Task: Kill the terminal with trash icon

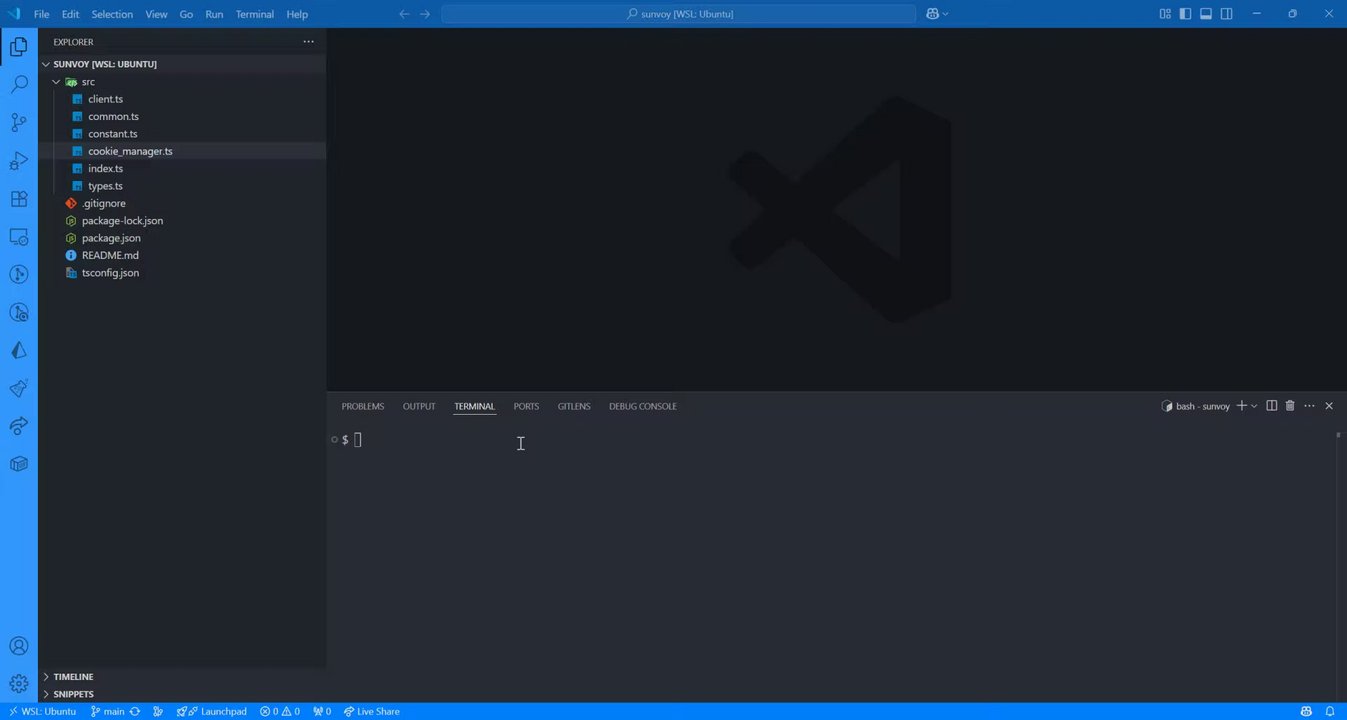Action: click(1290, 406)
